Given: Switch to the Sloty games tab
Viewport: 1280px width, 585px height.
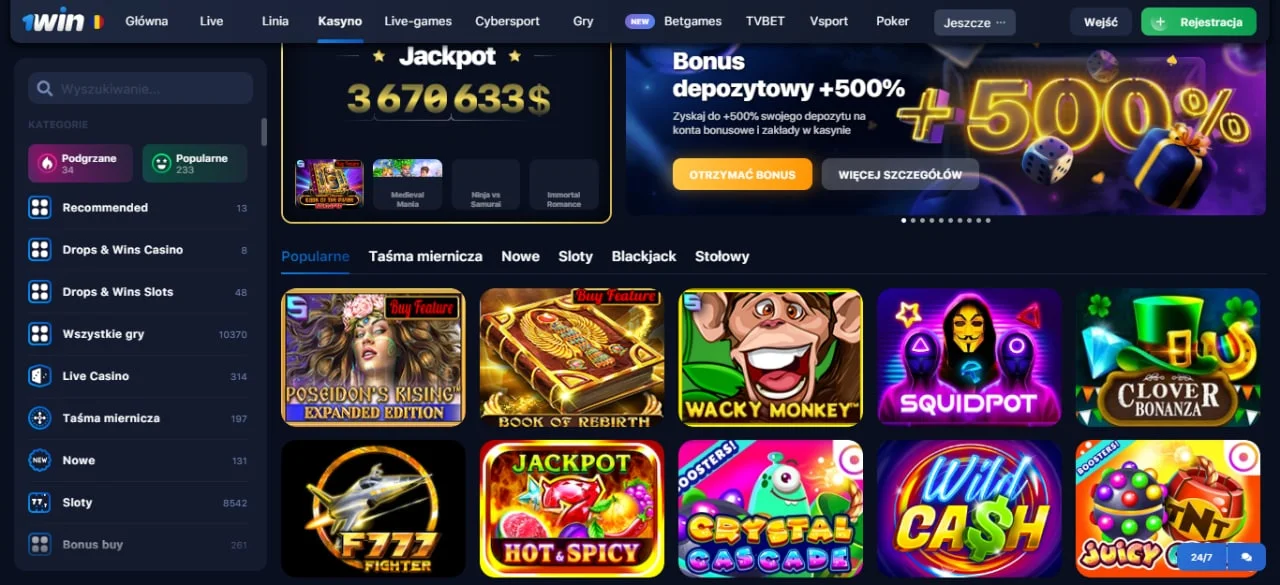Looking at the screenshot, I should tap(575, 256).
